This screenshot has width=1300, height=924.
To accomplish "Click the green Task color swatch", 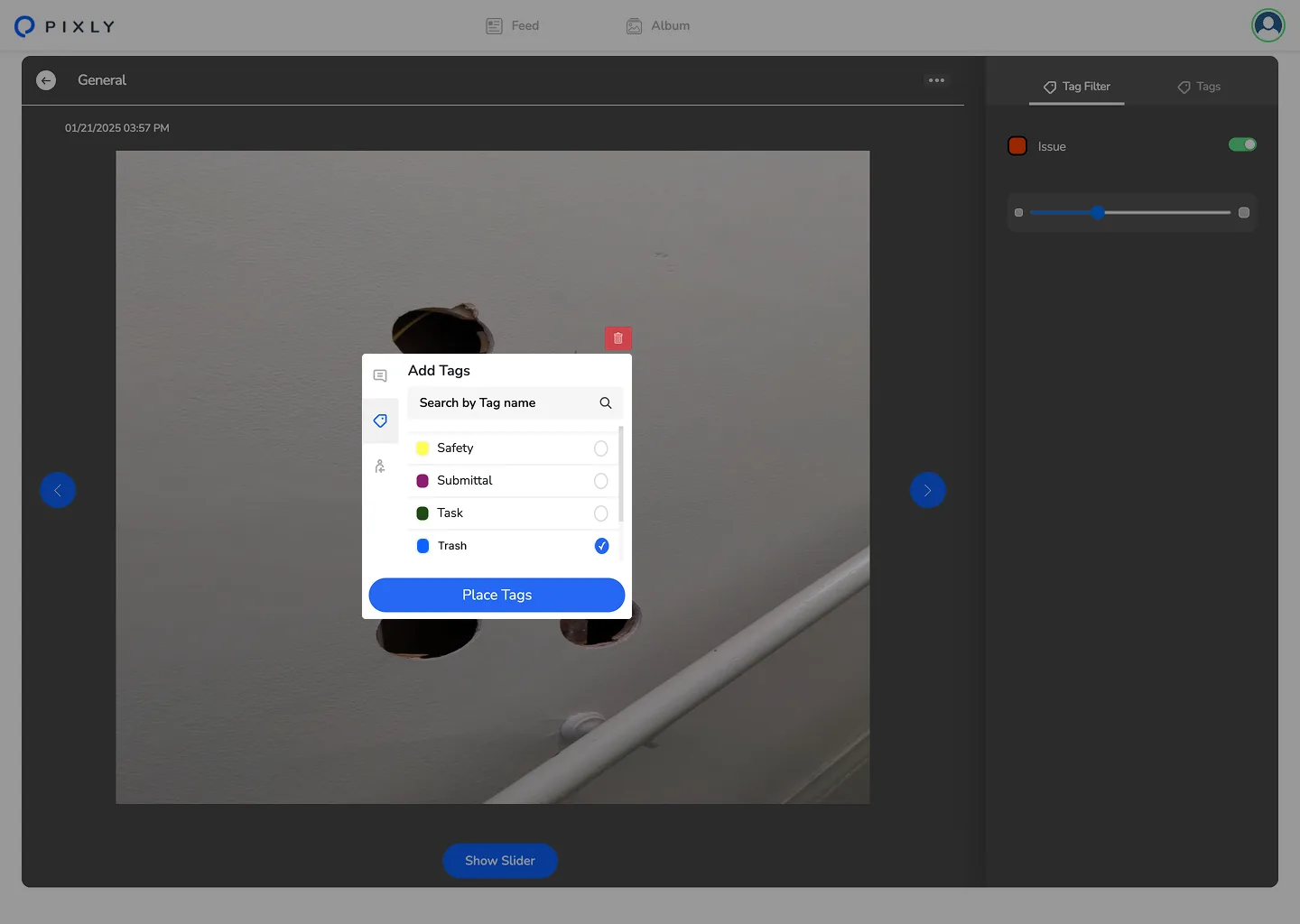I will pyautogui.click(x=422, y=513).
